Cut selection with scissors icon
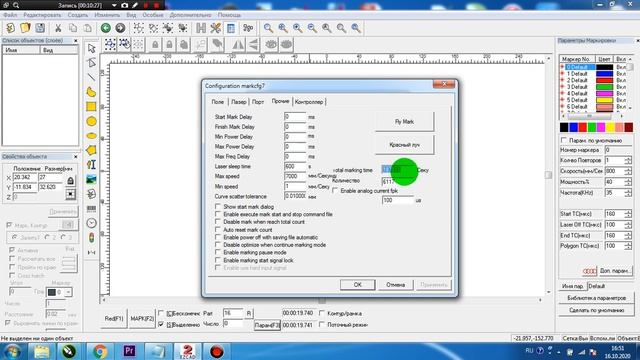The width and height of the screenshot is (640, 360). [58, 28]
